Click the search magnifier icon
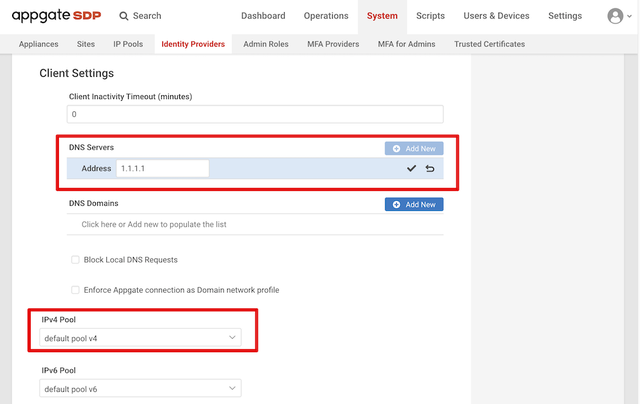Image resolution: width=640 pixels, height=404 pixels. click(x=124, y=16)
